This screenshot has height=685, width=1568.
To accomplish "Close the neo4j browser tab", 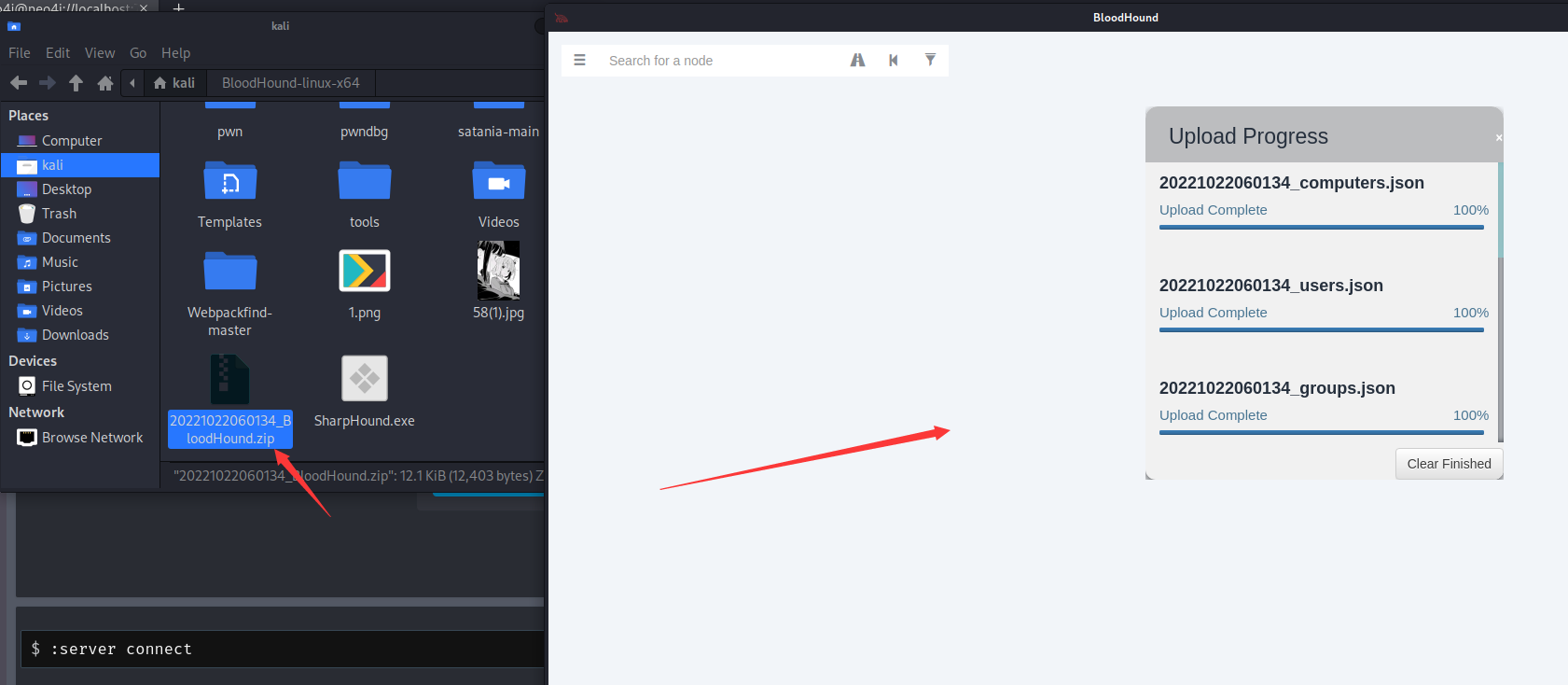I will tap(144, 7).
